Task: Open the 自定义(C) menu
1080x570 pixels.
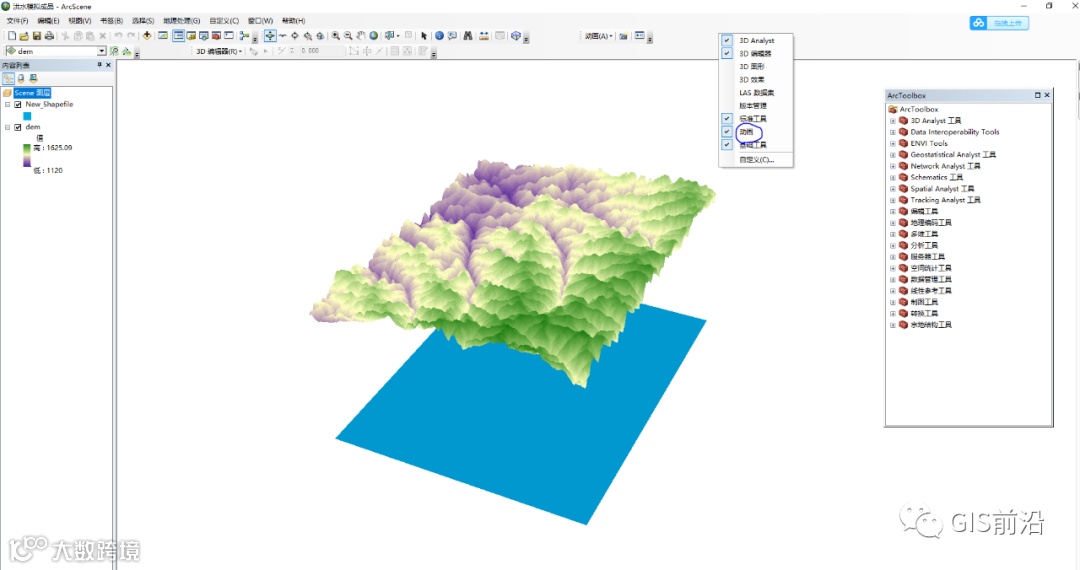Action: pos(225,21)
